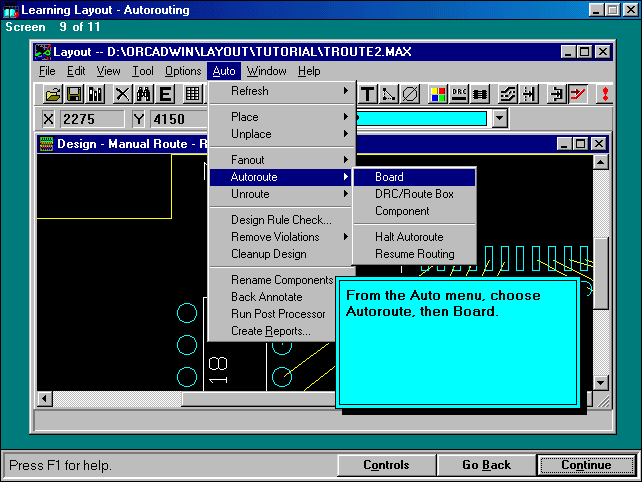Click the DRC toolbar icon
642x482 pixels.
coord(459,94)
